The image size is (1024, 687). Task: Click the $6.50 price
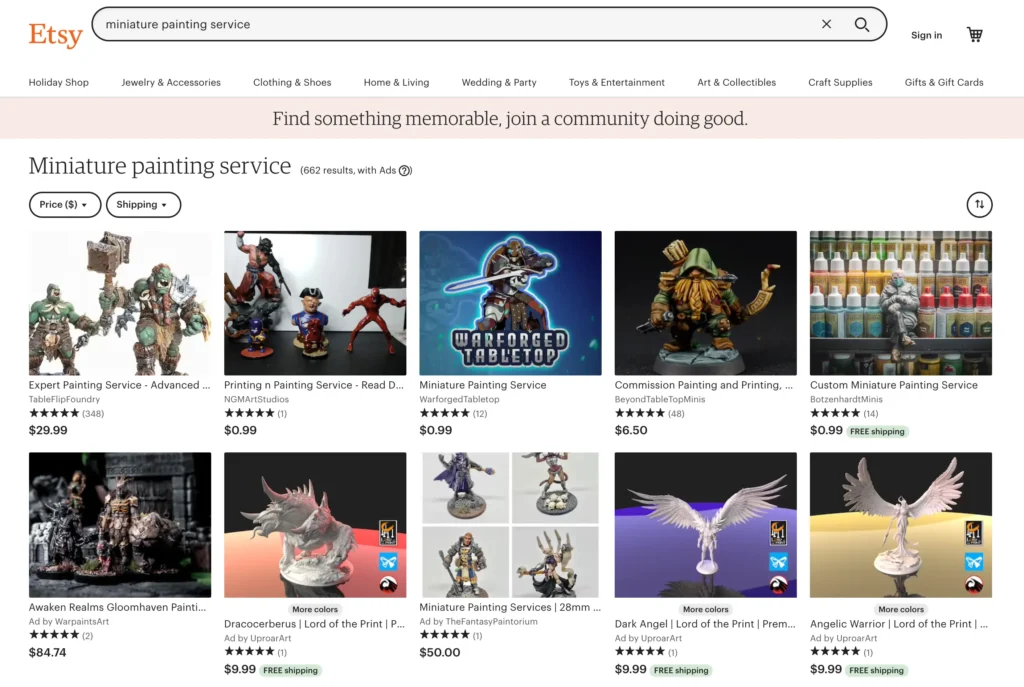pyautogui.click(x=631, y=430)
